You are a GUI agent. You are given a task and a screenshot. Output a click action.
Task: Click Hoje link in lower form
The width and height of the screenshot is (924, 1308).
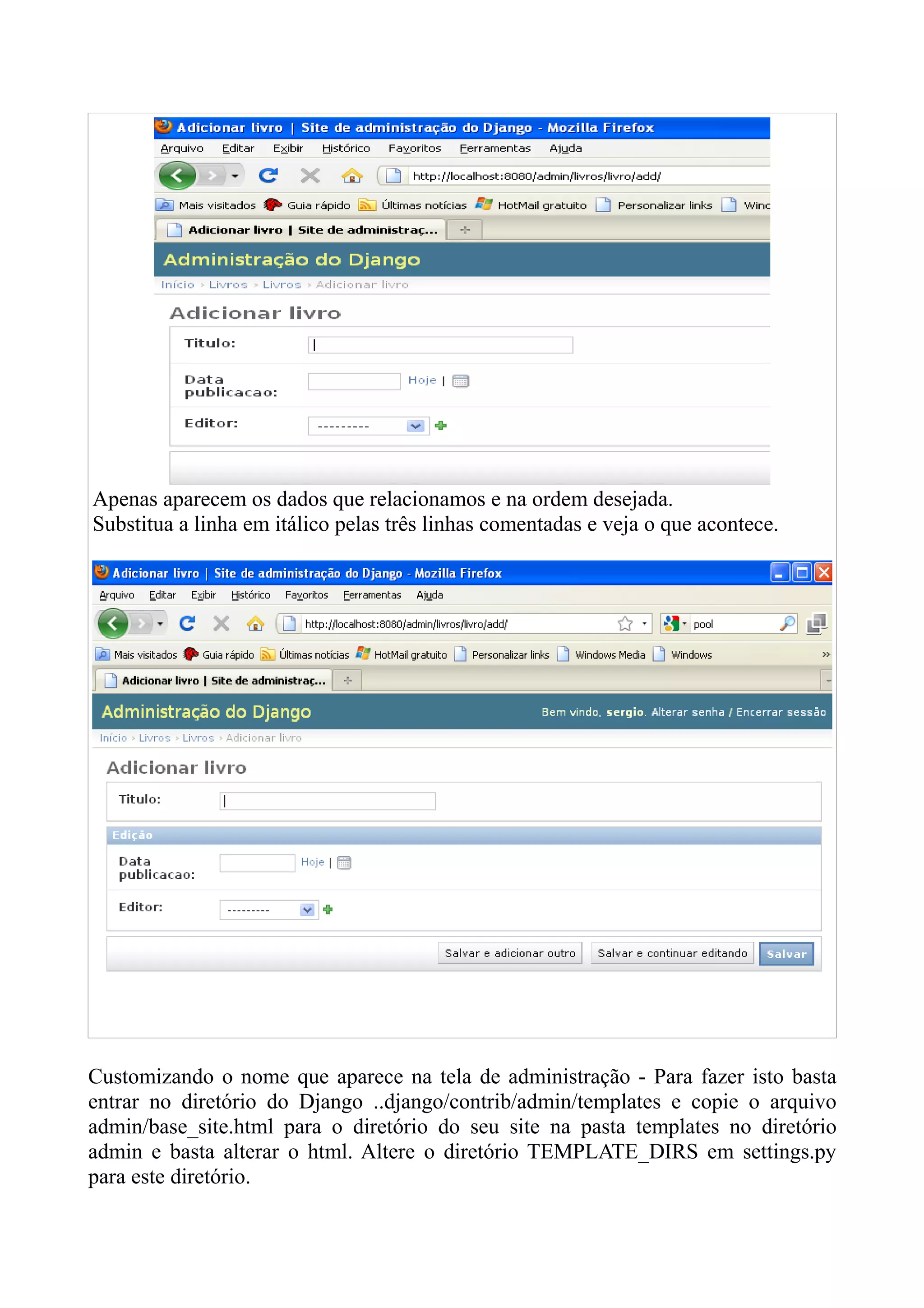pyautogui.click(x=313, y=862)
